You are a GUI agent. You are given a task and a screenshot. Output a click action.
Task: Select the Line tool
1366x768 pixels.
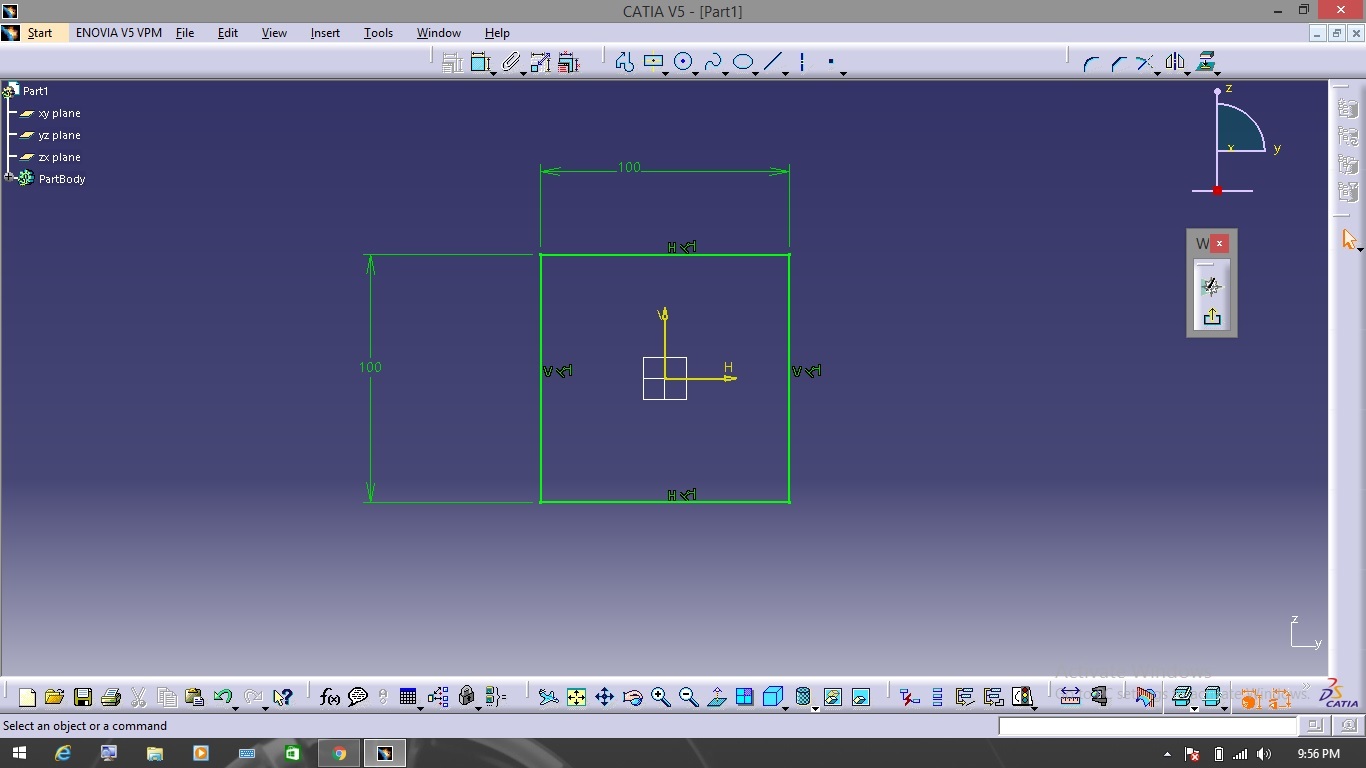click(772, 62)
